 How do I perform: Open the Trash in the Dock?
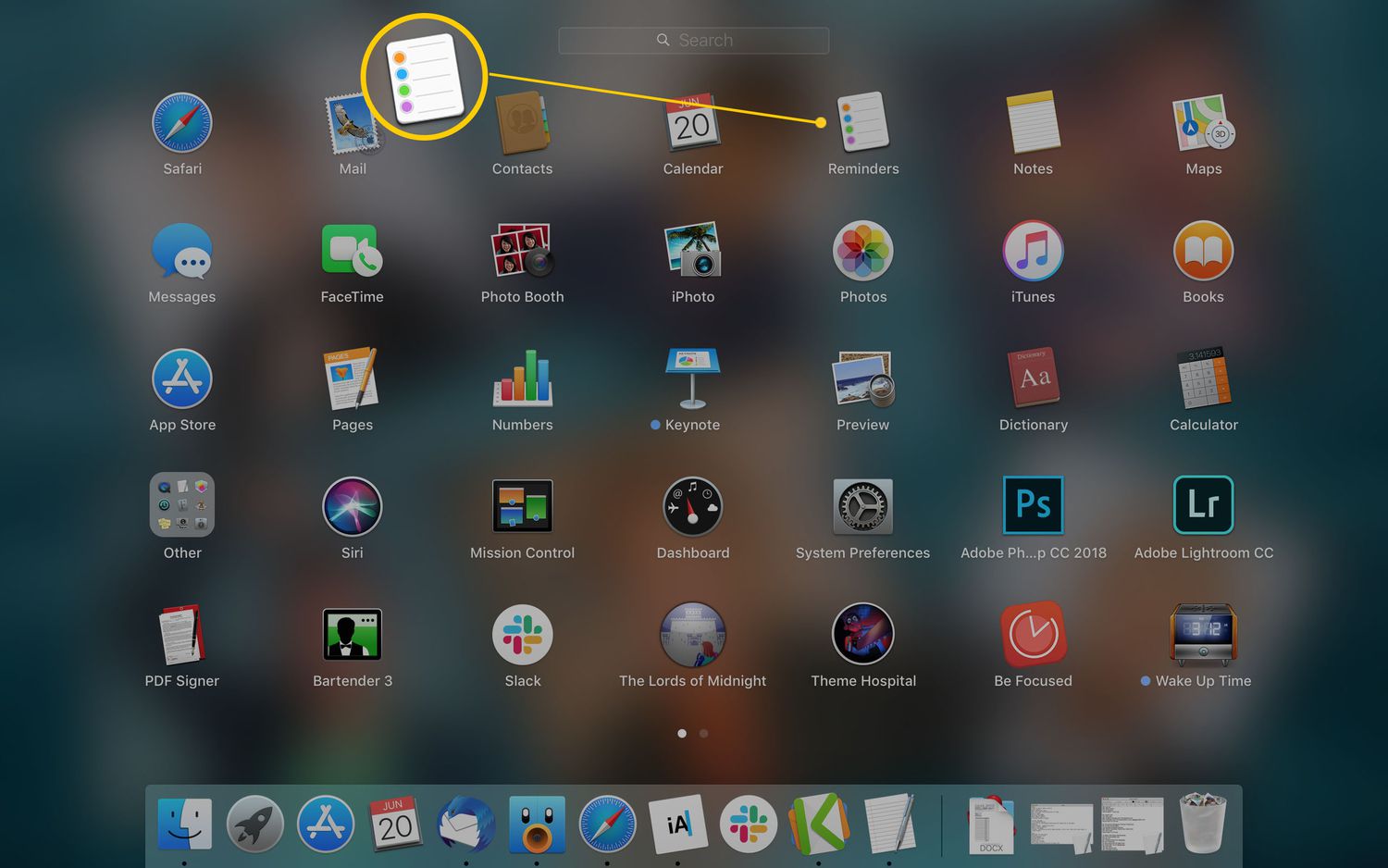(x=1203, y=823)
